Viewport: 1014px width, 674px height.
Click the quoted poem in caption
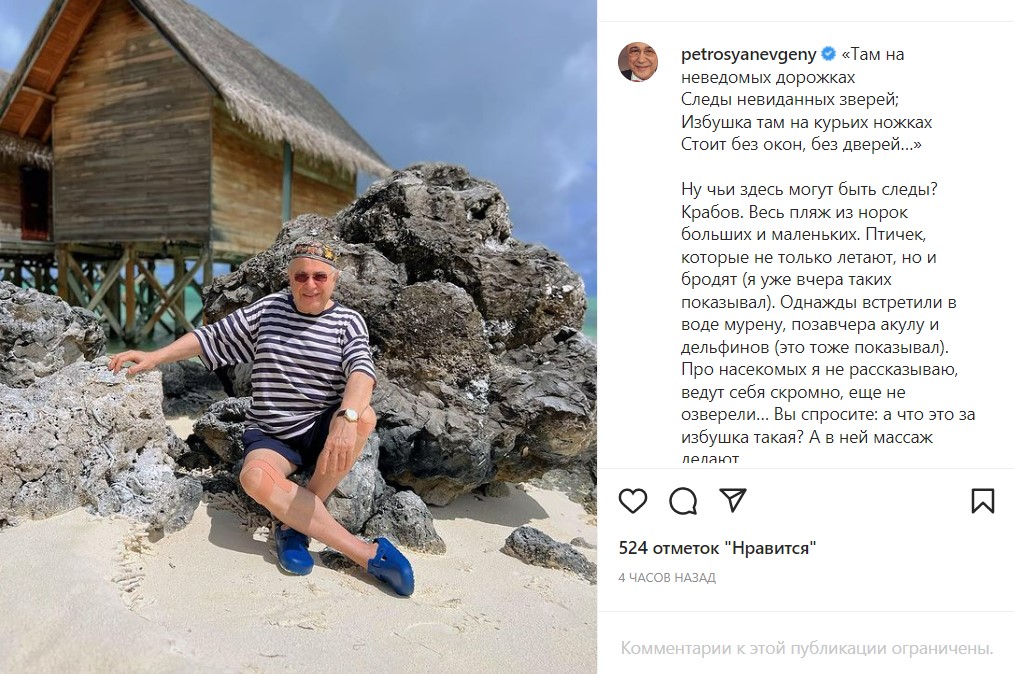(806, 99)
